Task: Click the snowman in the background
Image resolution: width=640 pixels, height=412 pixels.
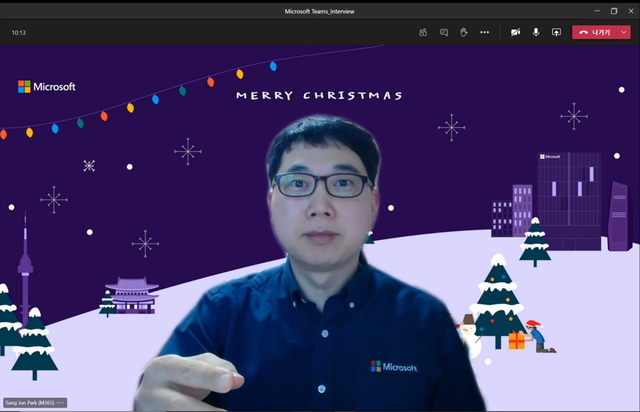Action: tap(468, 336)
